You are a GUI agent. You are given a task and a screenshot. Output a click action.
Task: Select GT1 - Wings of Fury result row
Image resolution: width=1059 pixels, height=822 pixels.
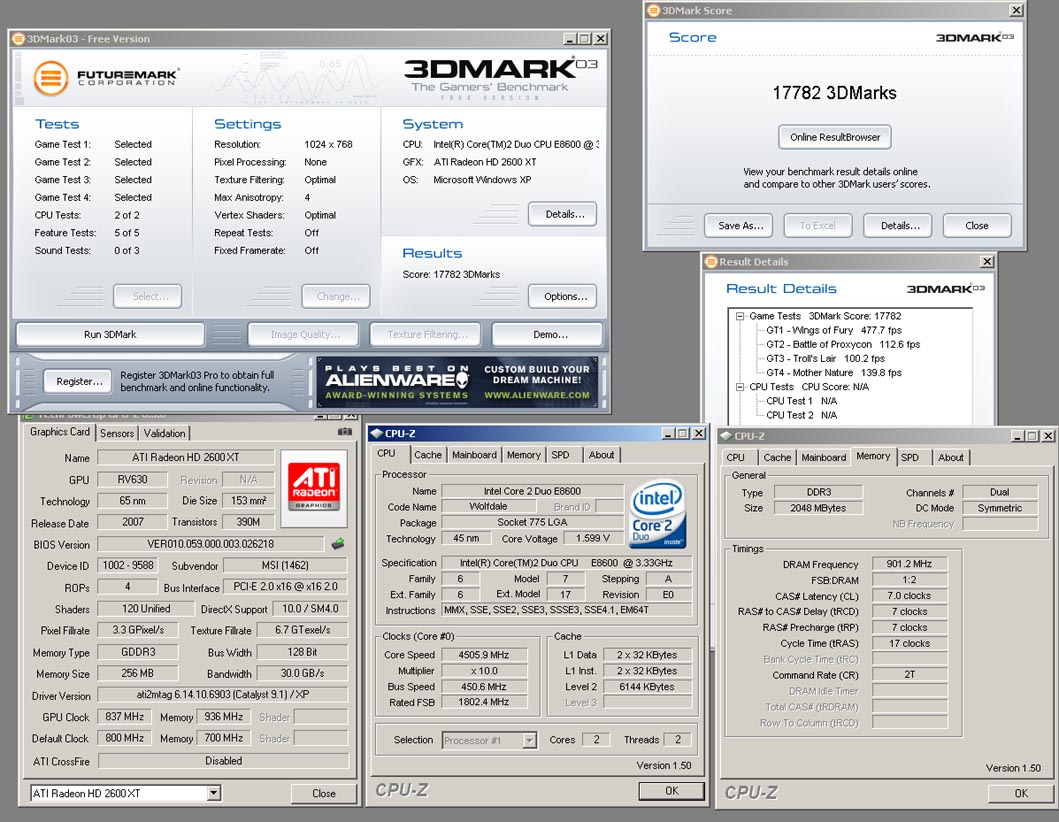(833, 330)
